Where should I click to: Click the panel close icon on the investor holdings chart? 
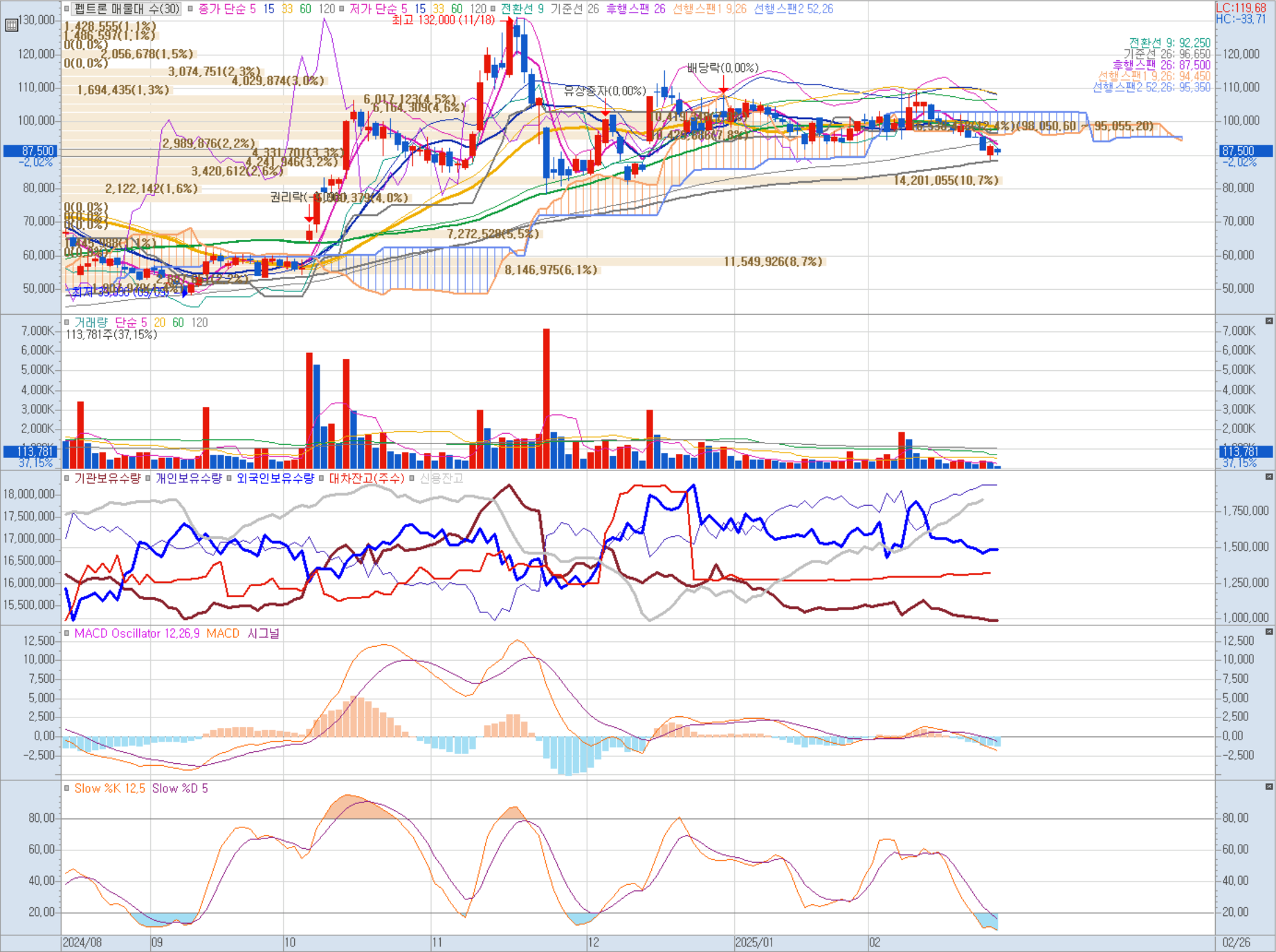pyautogui.click(x=1269, y=477)
